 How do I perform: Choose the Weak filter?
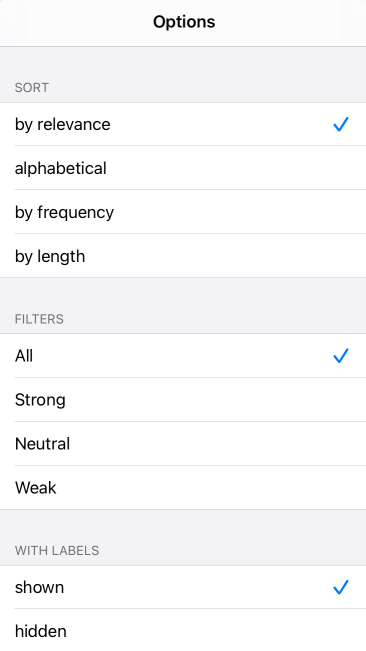point(183,487)
